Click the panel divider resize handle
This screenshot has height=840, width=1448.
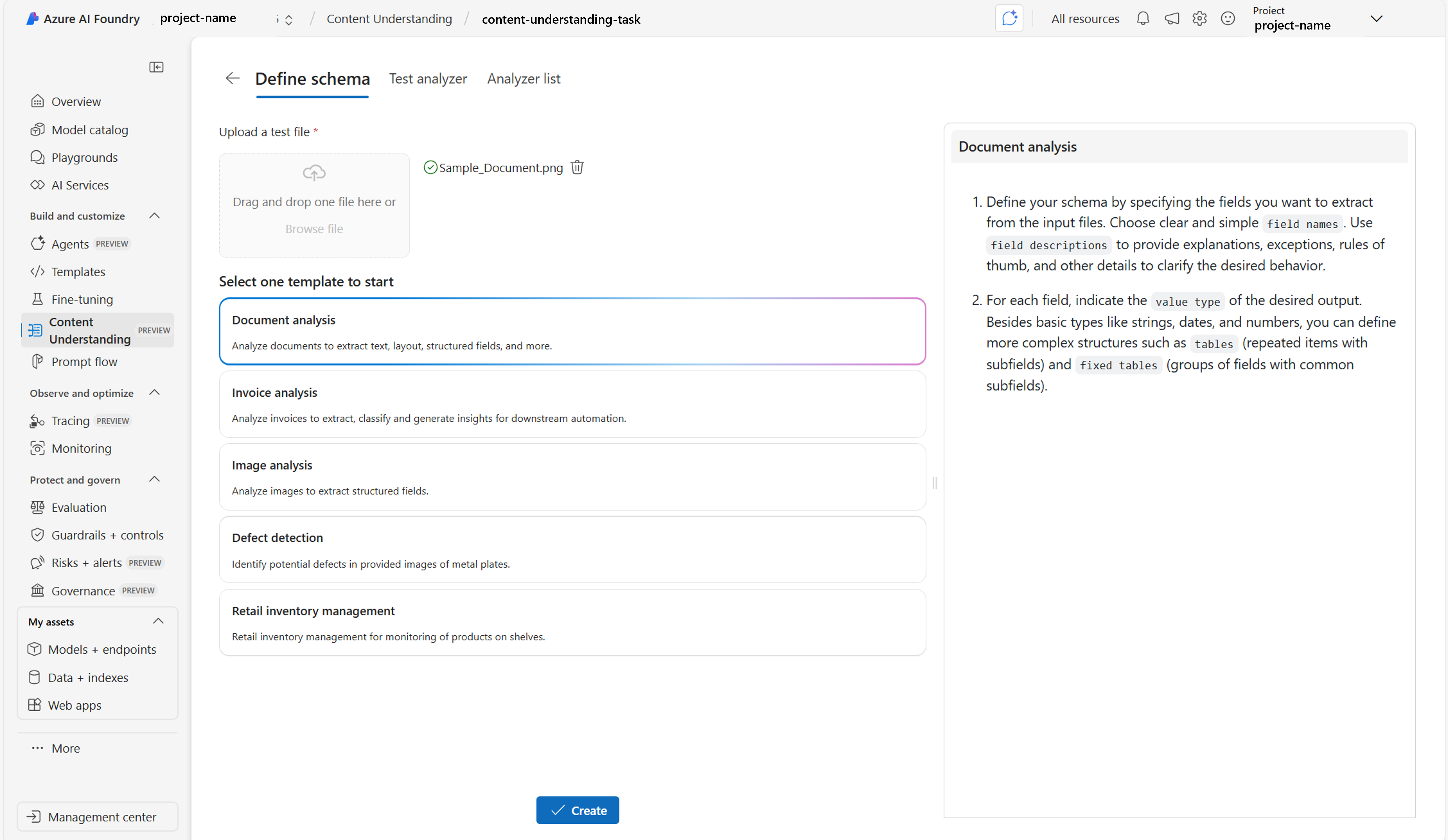tap(935, 484)
